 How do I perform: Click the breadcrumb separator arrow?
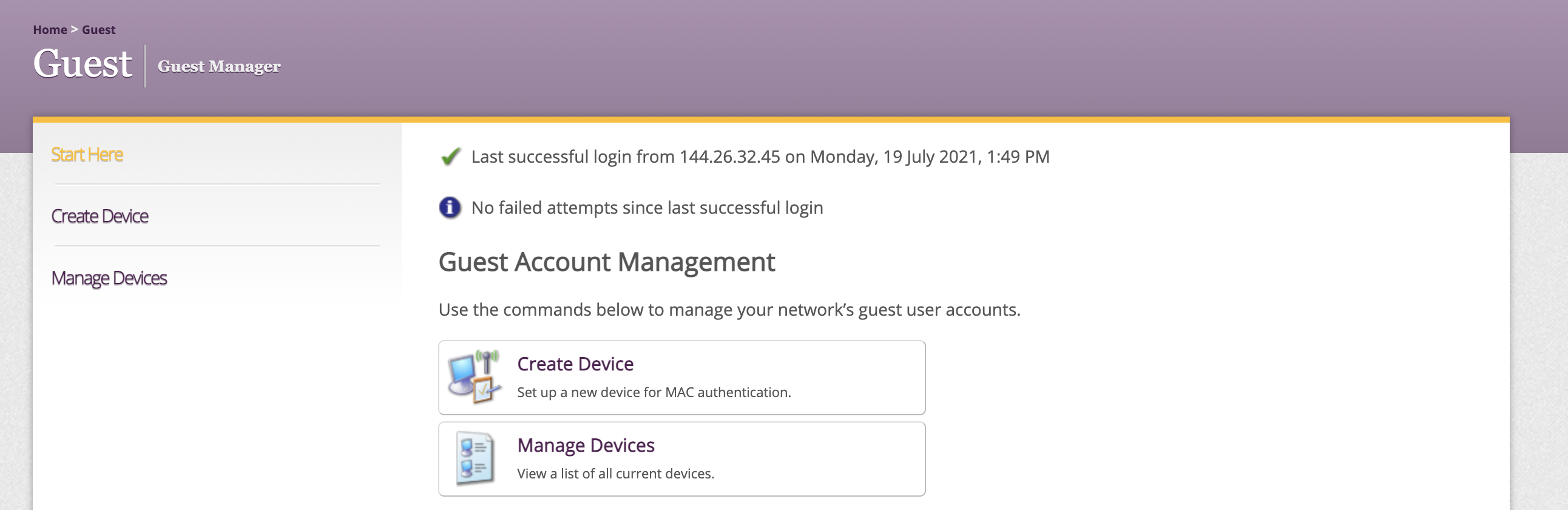tap(74, 30)
